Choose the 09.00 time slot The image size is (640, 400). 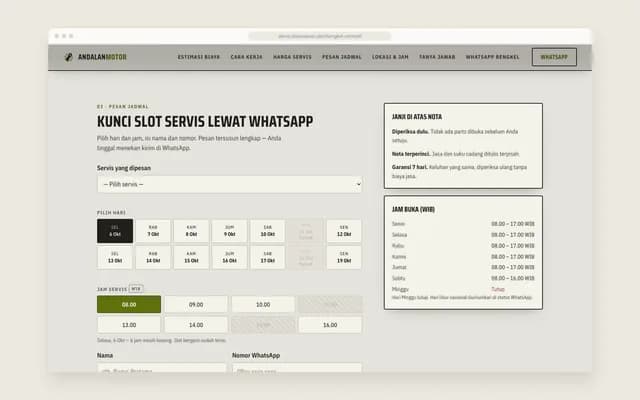tap(196, 304)
